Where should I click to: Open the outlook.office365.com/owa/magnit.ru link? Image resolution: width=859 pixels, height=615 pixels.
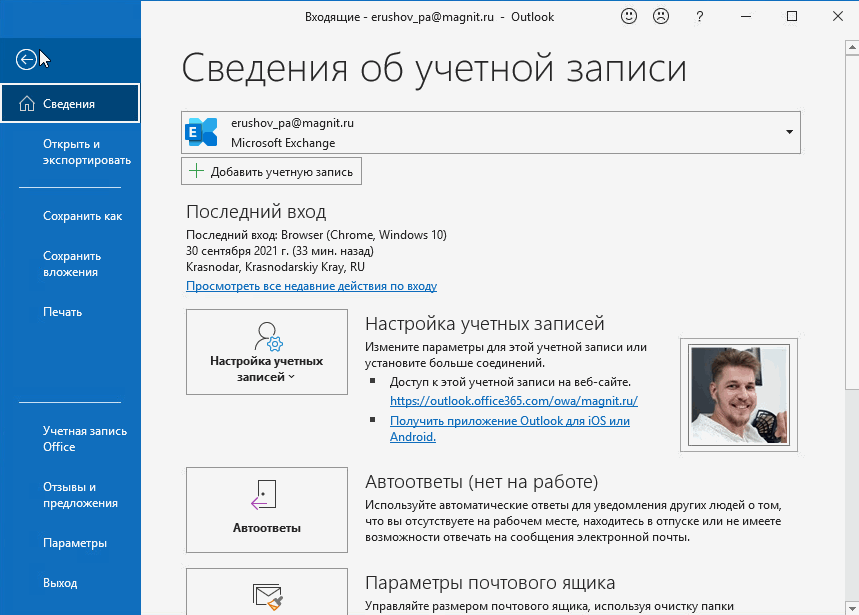coord(514,401)
